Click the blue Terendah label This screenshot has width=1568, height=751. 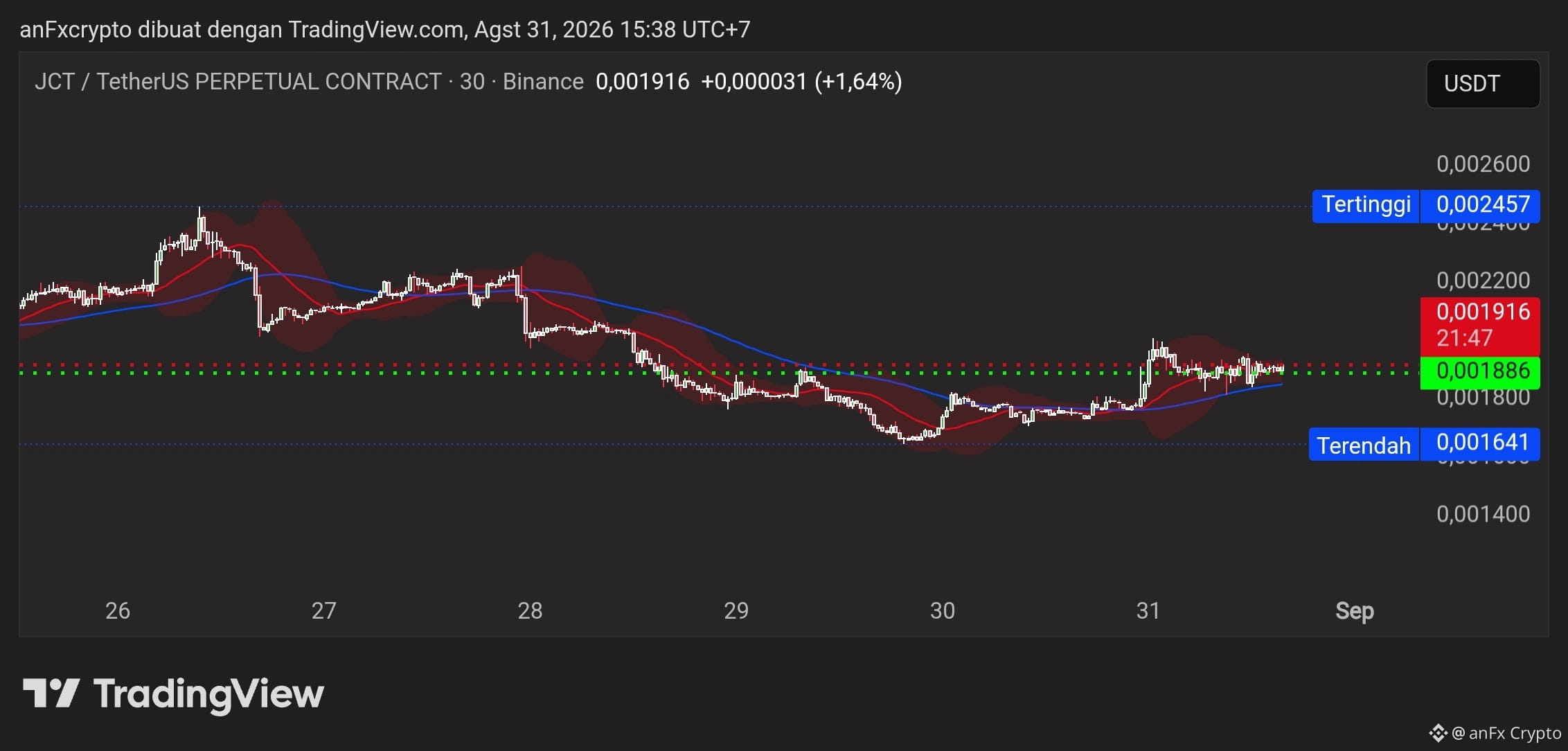pos(1364,445)
